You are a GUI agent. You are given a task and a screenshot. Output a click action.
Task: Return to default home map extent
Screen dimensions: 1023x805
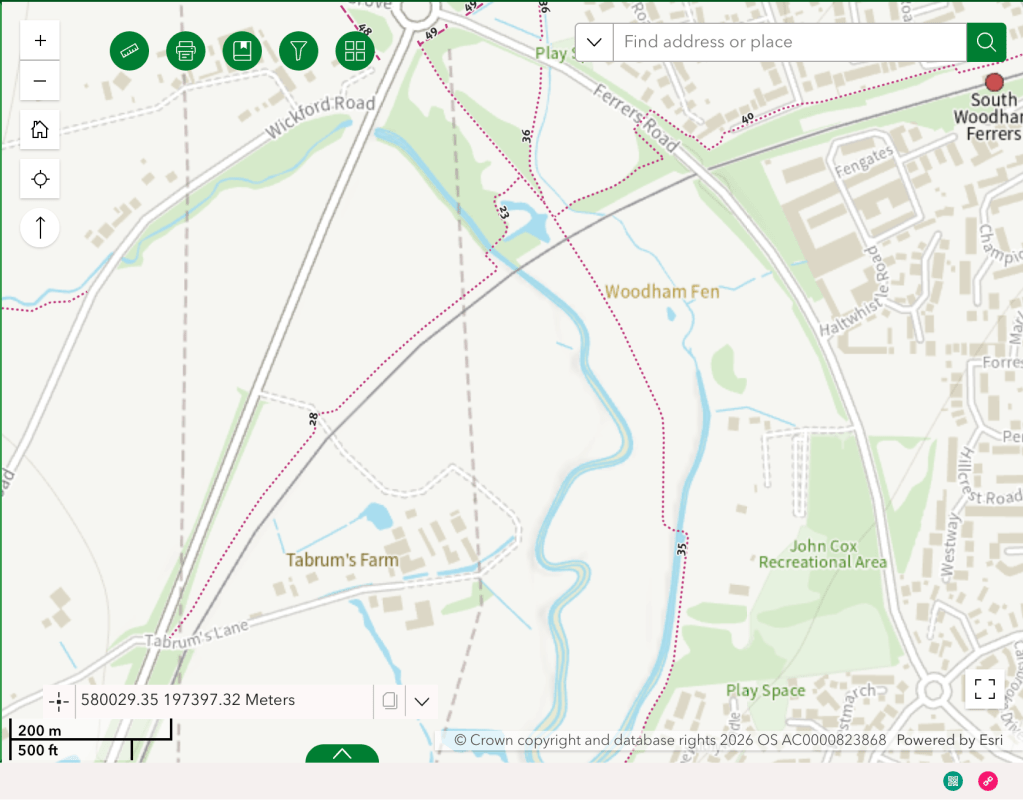pyautogui.click(x=40, y=129)
